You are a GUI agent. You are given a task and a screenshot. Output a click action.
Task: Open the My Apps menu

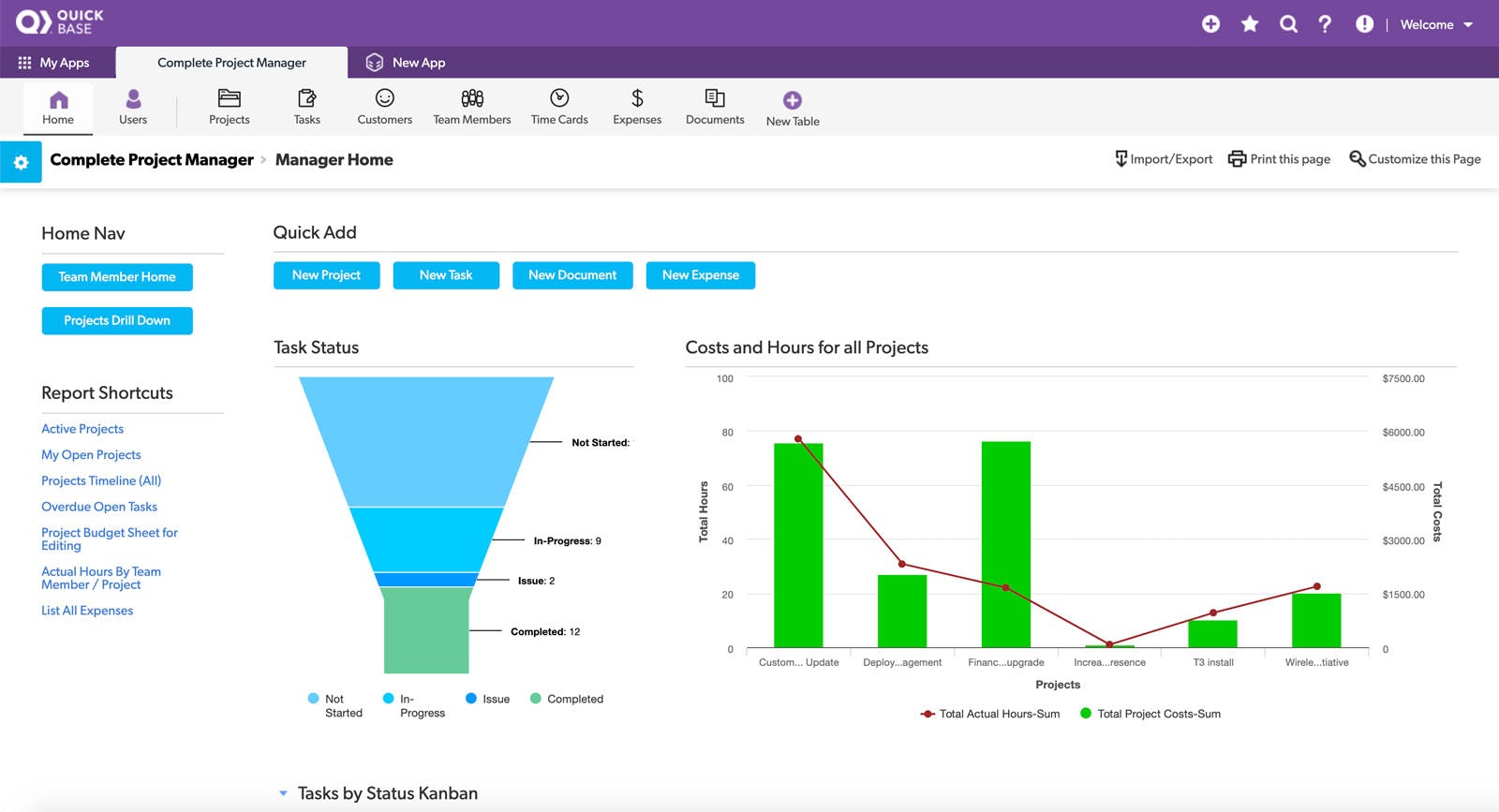pyautogui.click(x=53, y=63)
